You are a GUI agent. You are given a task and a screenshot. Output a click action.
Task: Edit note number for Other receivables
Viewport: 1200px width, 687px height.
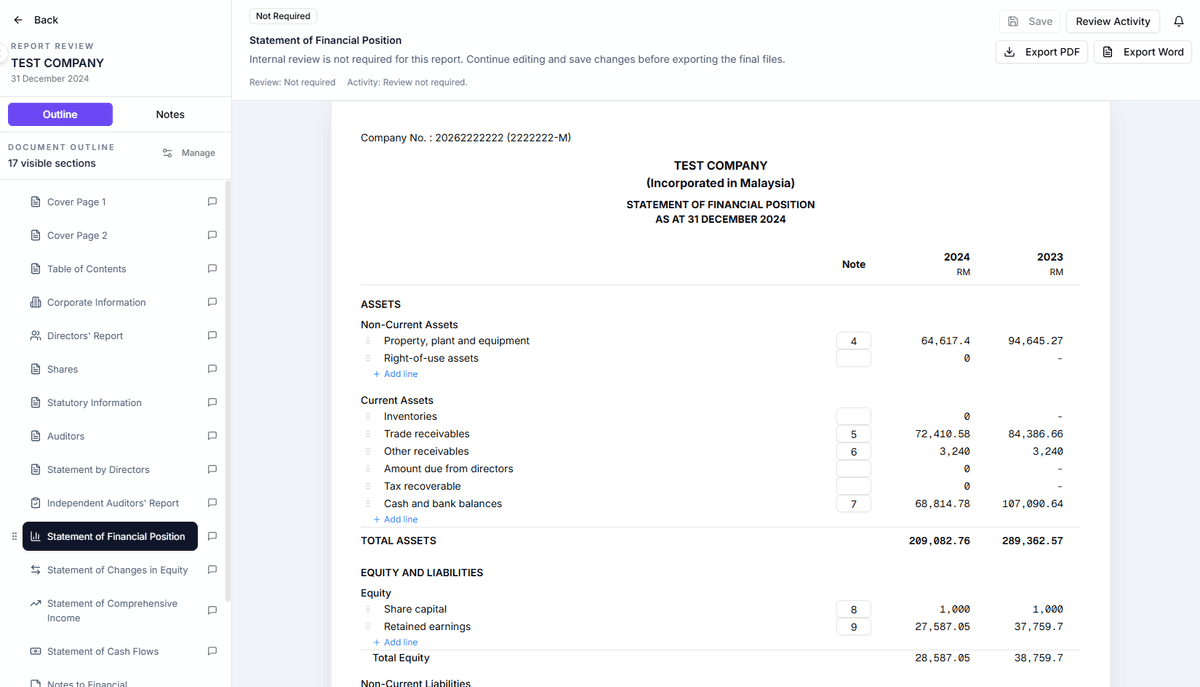pos(853,451)
